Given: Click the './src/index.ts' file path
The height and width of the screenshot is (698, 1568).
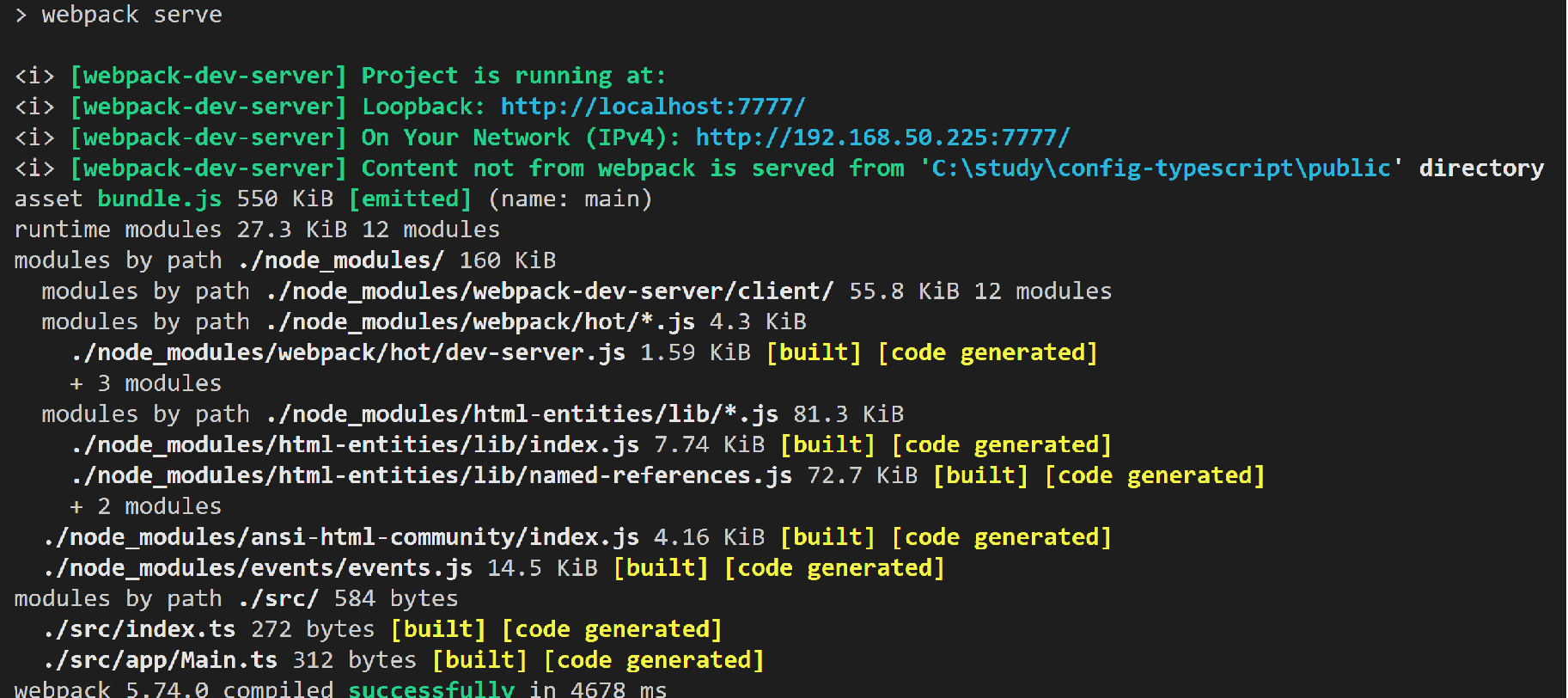Looking at the screenshot, I should pos(139,629).
